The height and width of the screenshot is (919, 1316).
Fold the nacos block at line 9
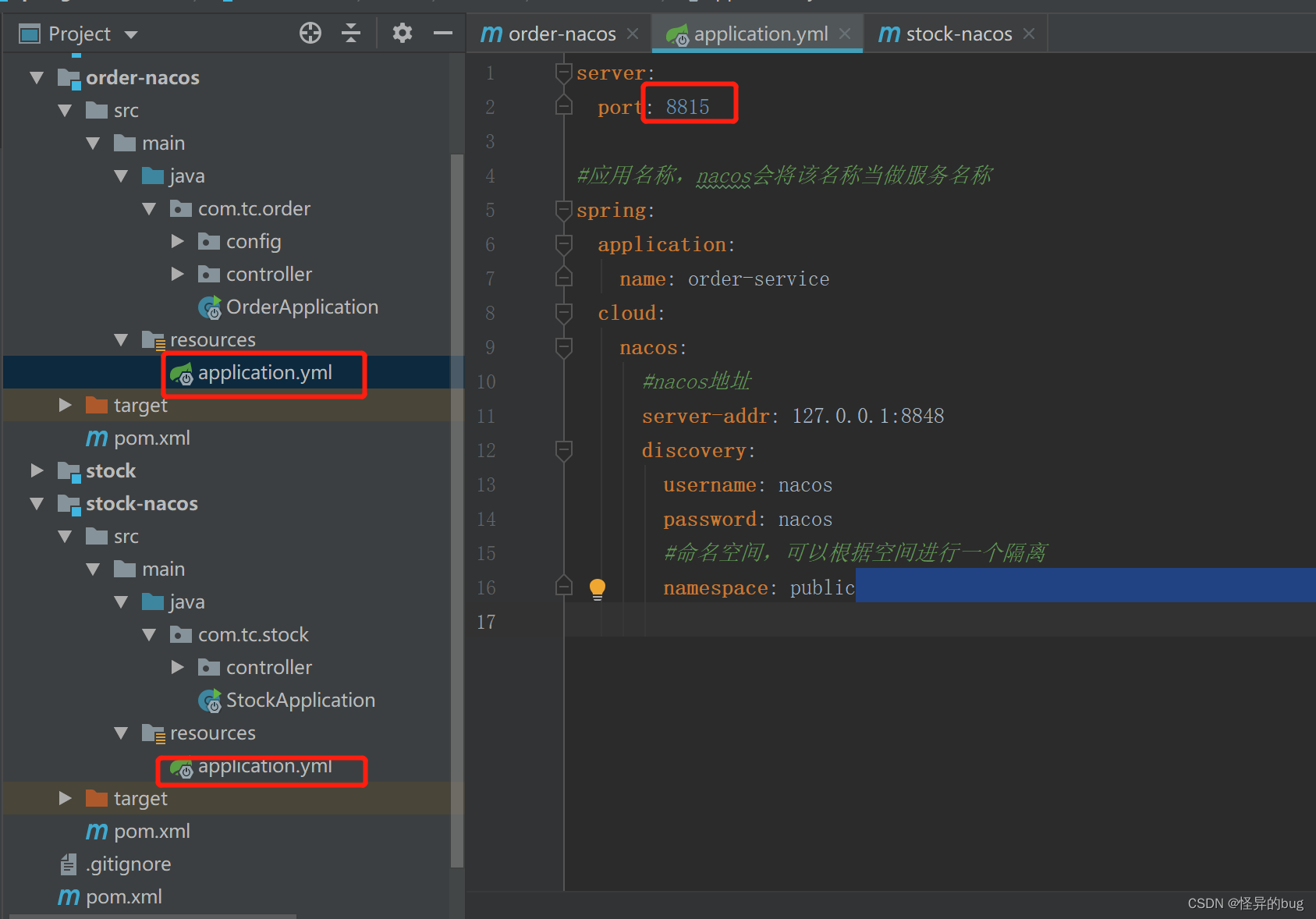pos(564,348)
